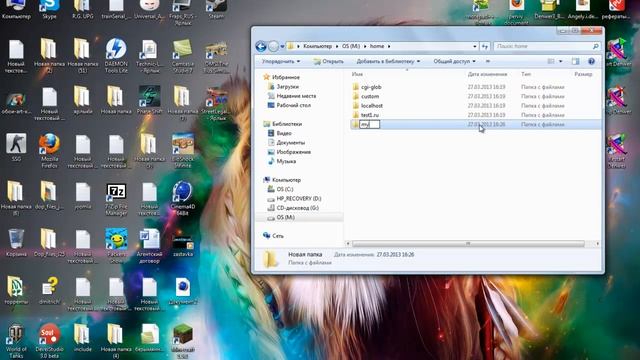The image size is (640, 360).
Task: Click the 'Открыть' toolbar button
Action: (x=329, y=61)
